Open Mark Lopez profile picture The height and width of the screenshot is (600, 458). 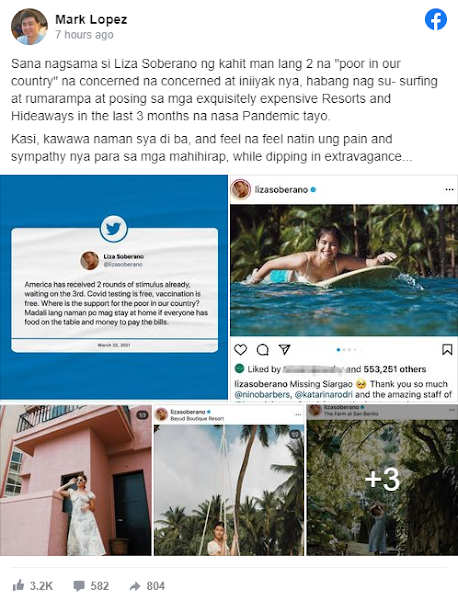pos(29,26)
